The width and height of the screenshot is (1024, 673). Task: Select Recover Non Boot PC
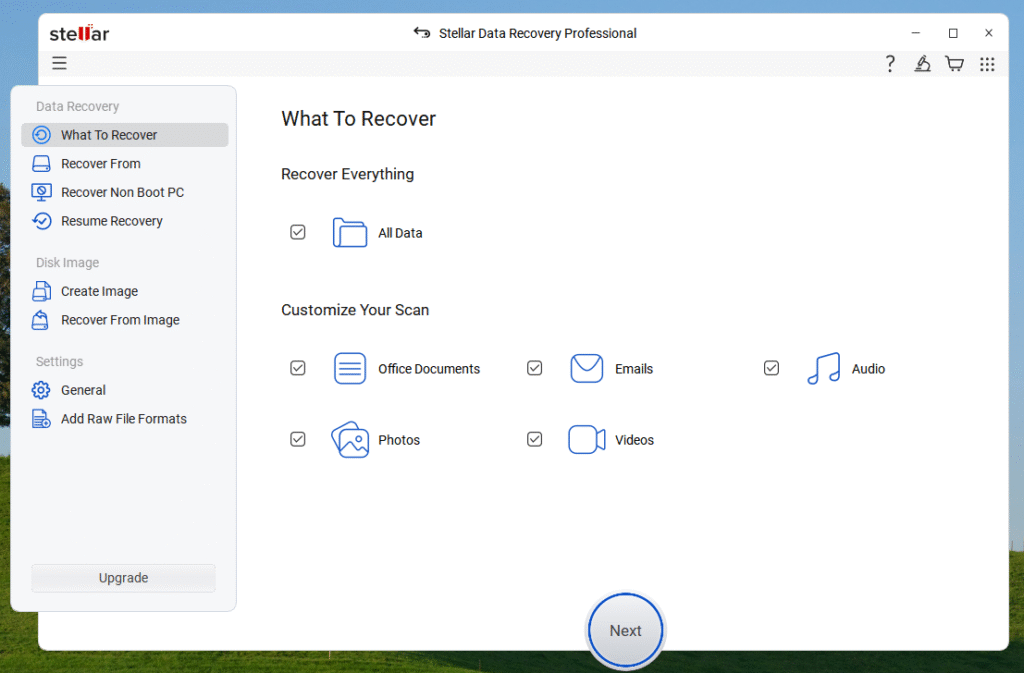(122, 192)
